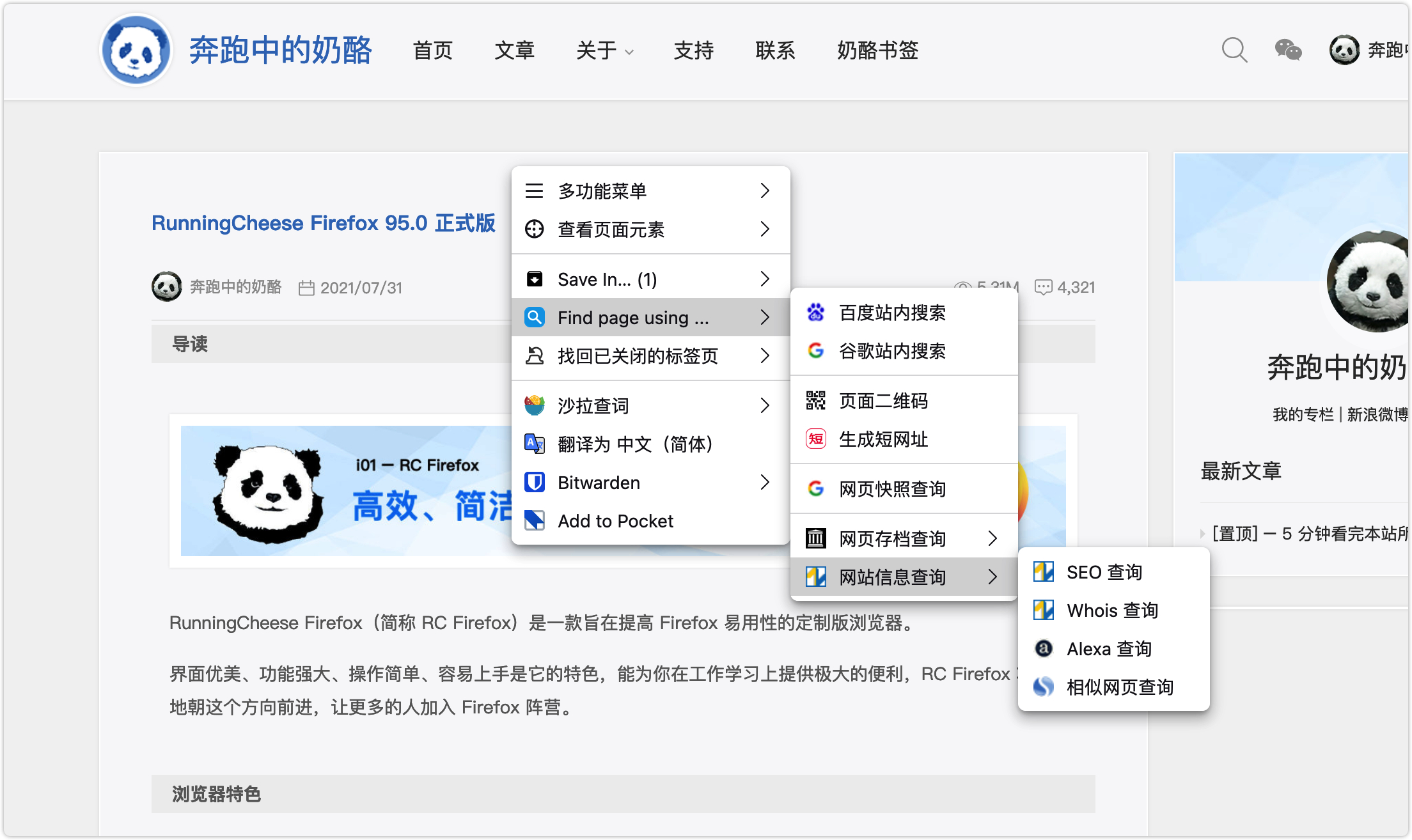The image size is (1412, 840).
Task: Click the search magnifier icon in header
Action: pyautogui.click(x=1234, y=50)
